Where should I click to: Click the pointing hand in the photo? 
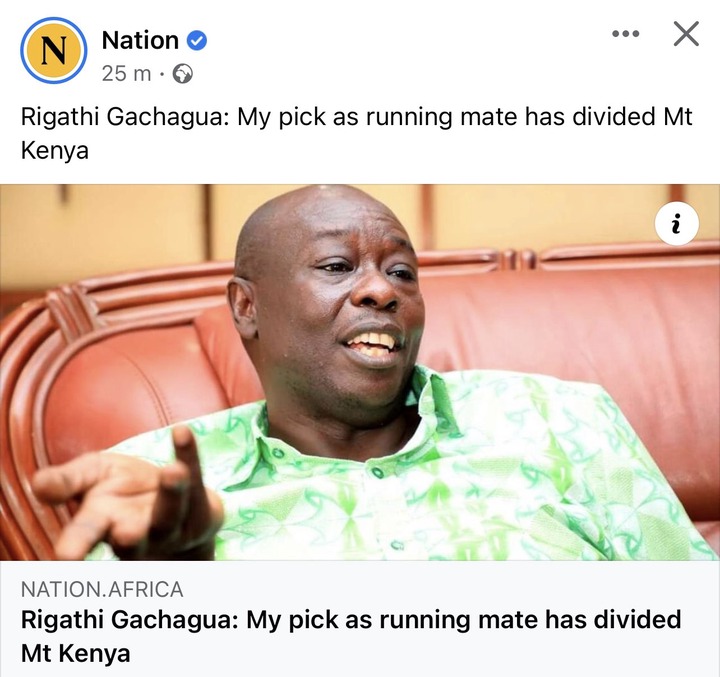tap(126, 496)
